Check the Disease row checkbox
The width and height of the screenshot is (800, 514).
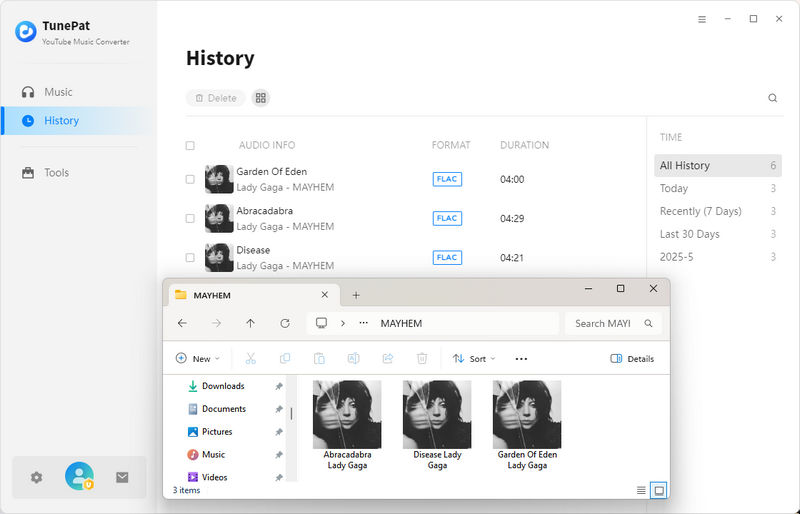pyautogui.click(x=190, y=258)
